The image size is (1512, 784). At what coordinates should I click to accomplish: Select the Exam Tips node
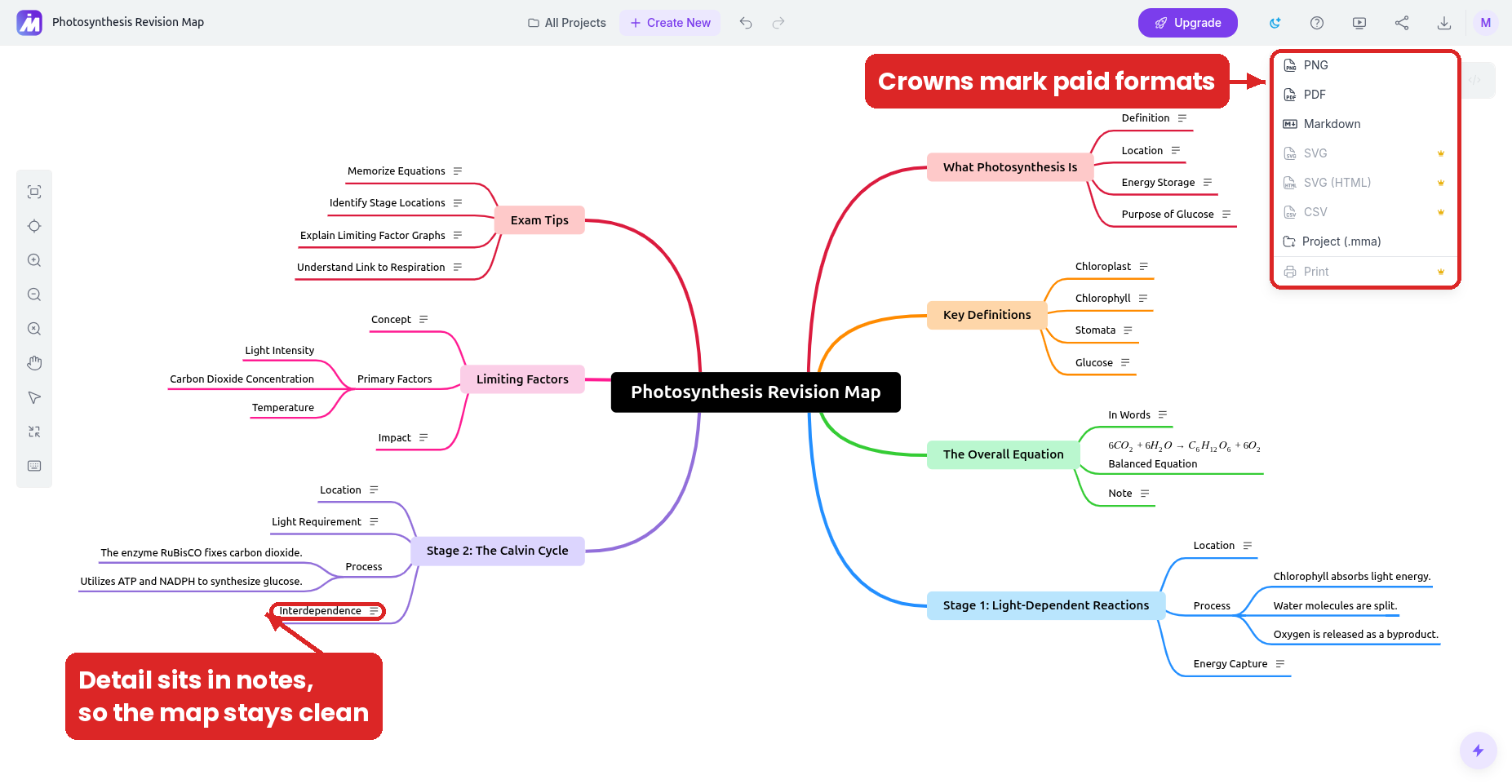point(539,220)
